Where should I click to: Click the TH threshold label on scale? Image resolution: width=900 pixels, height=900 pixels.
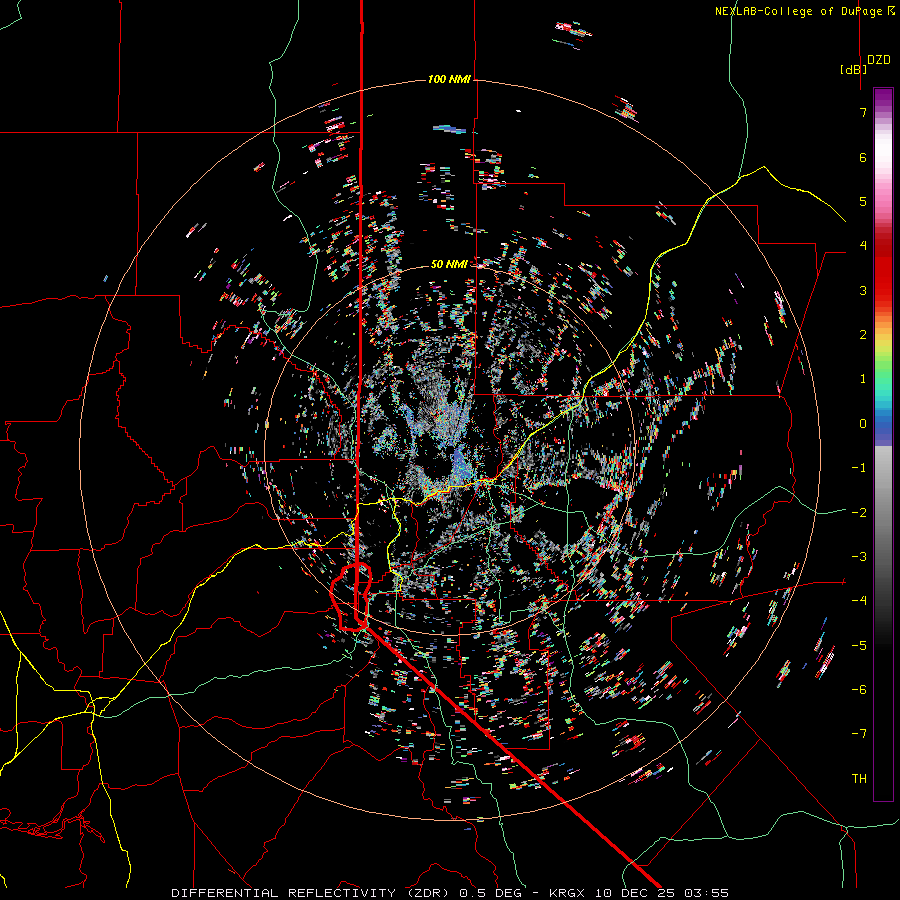click(x=859, y=778)
